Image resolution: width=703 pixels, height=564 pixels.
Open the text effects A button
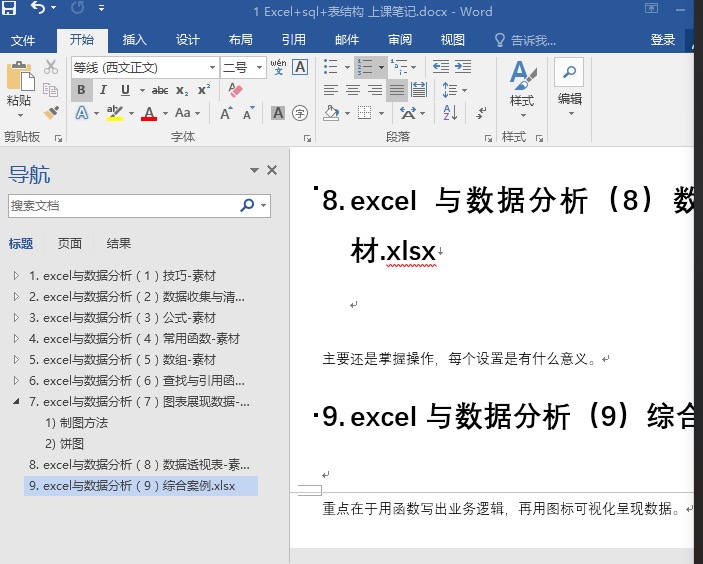[82, 113]
